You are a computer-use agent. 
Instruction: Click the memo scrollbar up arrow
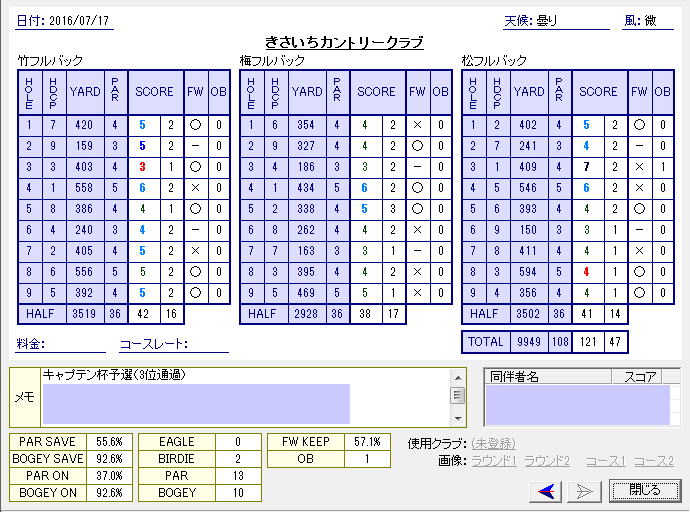tap(458, 378)
